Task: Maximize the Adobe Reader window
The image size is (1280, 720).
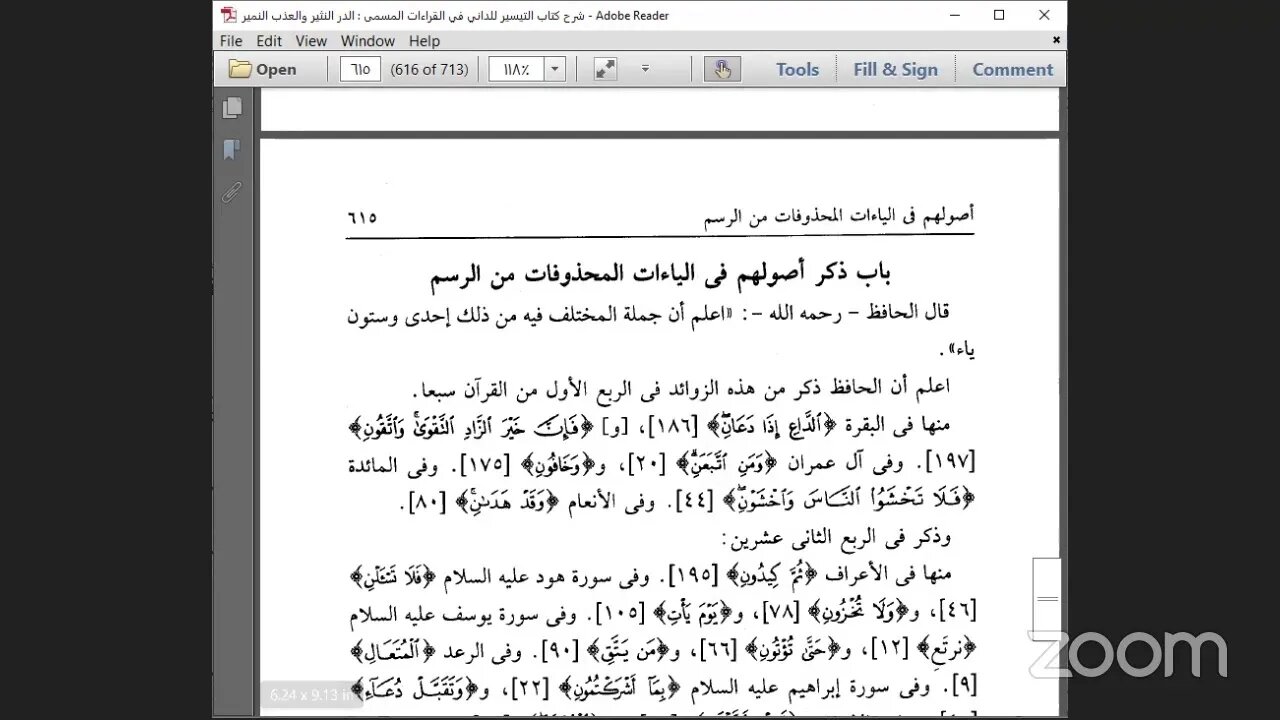Action: pyautogui.click(x=999, y=15)
